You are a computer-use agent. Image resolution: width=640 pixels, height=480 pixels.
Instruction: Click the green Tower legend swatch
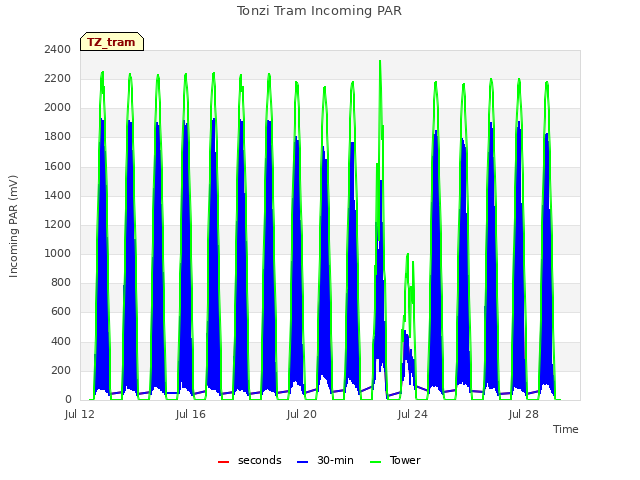pos(375,462)
